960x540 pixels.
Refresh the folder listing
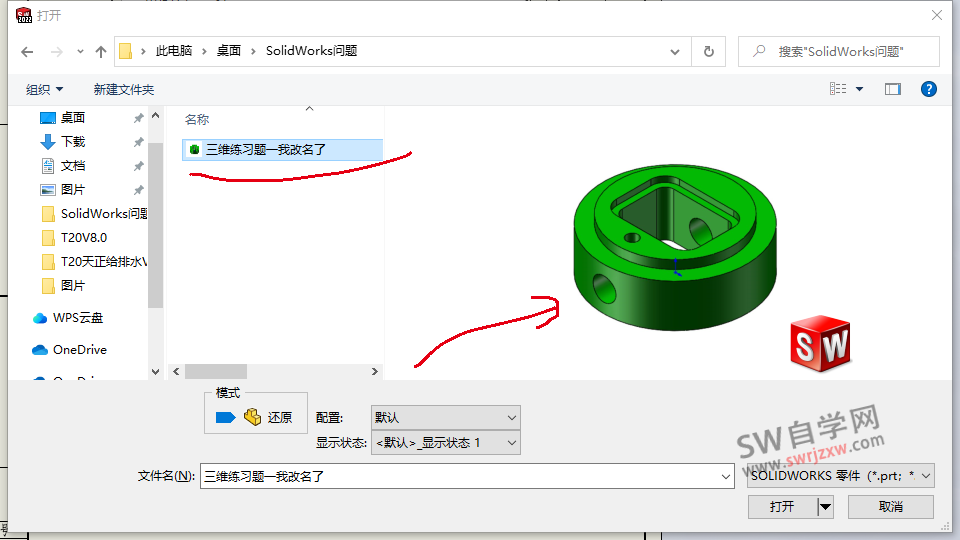(x=708, y=52)
